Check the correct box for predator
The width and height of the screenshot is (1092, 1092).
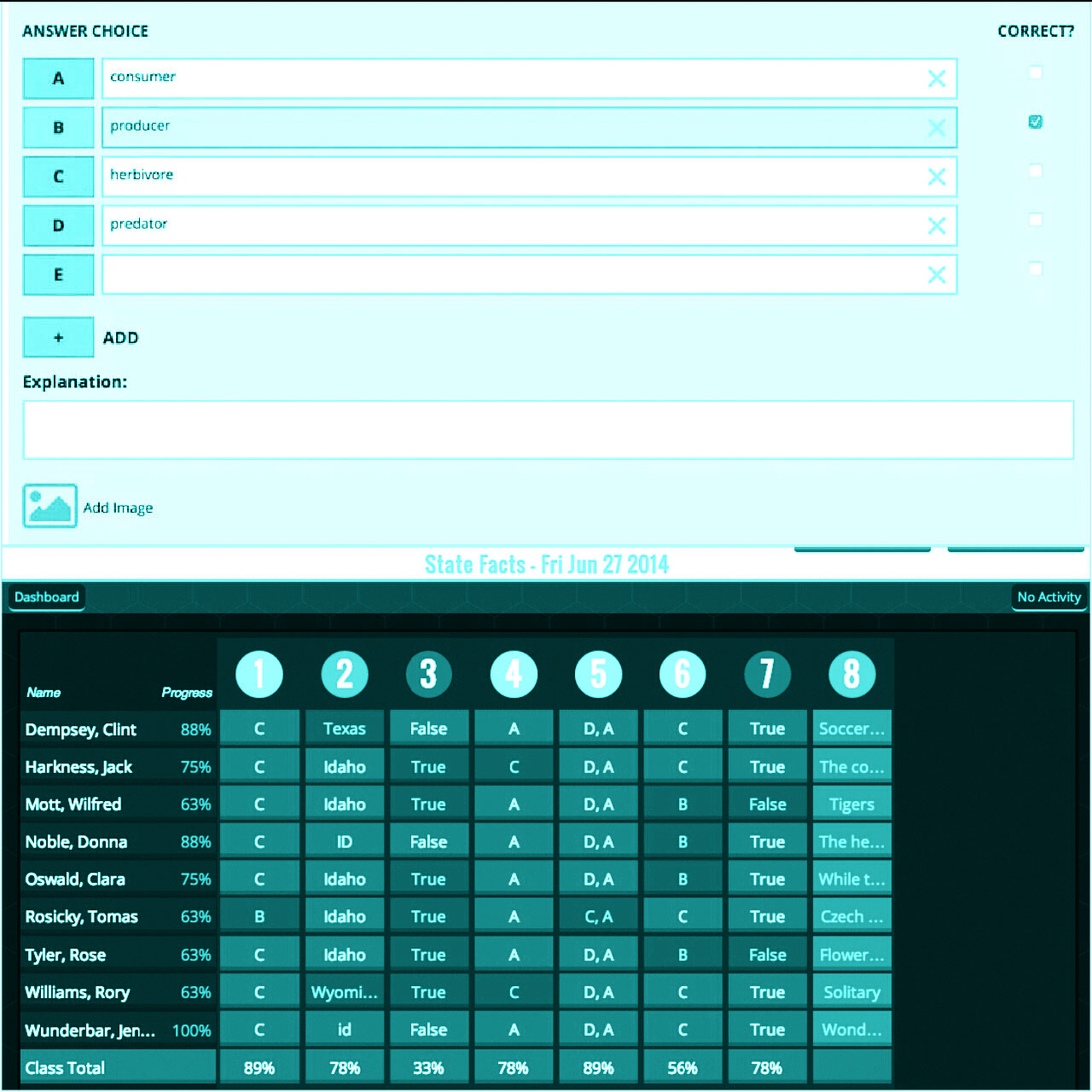(1035, 220)
